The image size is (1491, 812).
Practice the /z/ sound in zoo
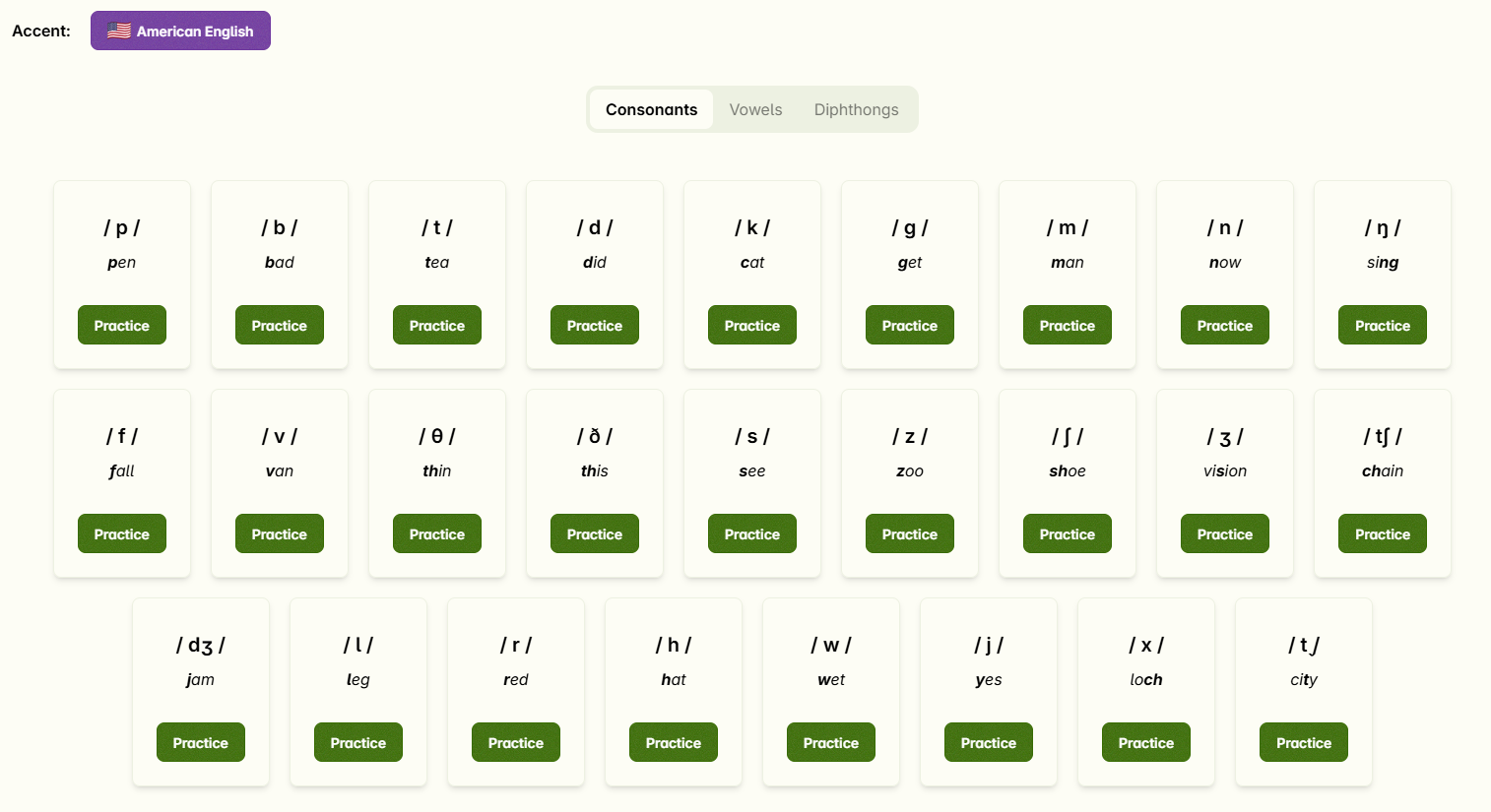click(x=910, y=533)
